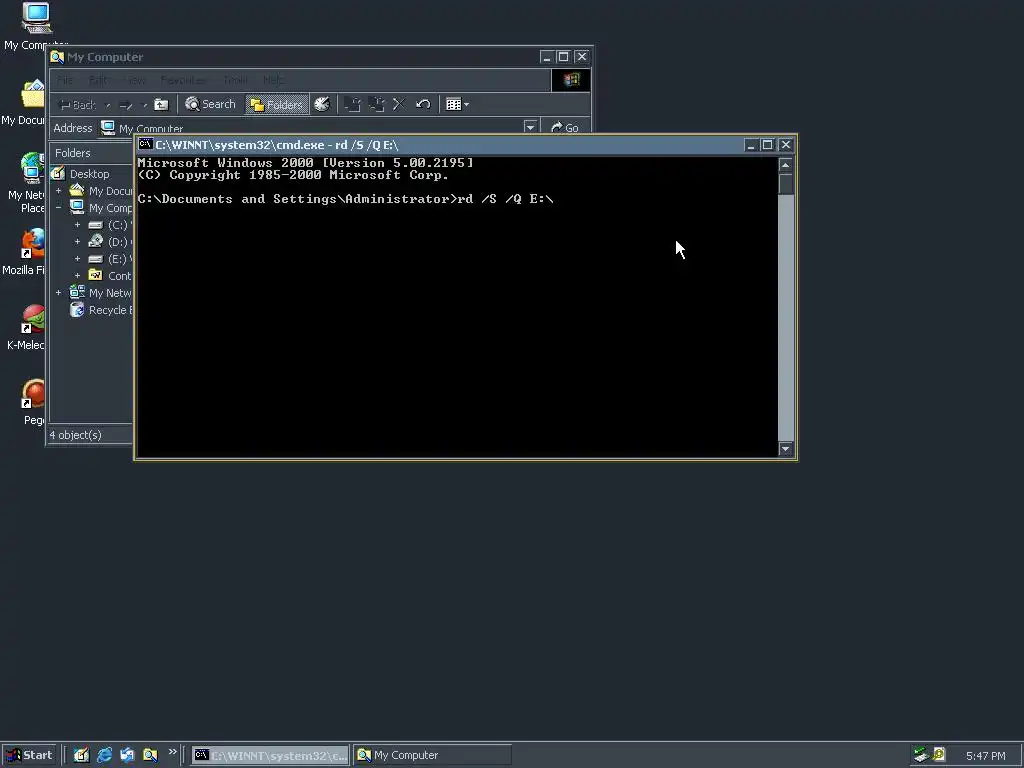
Task: Select My Network Places in Folders tree
Action: pos(101,293)
